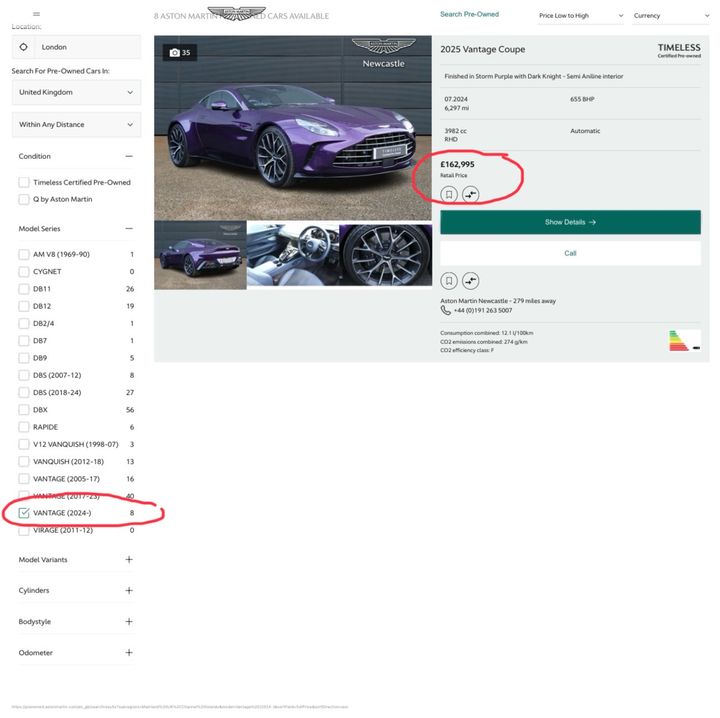720x718 pixels.
Task: Bookmark the car next to the price
Action: pyautogui.click(x=449, y=194)
